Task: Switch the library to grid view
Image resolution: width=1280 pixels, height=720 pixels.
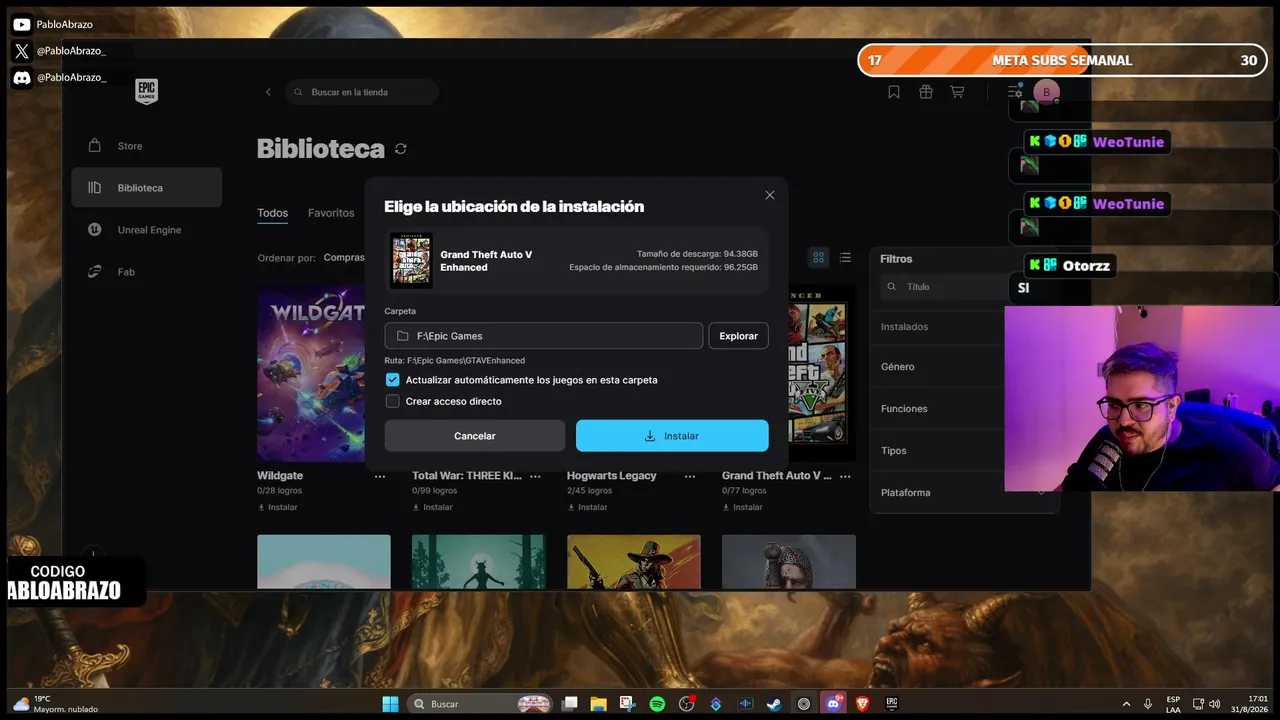Action: (818, 257)
